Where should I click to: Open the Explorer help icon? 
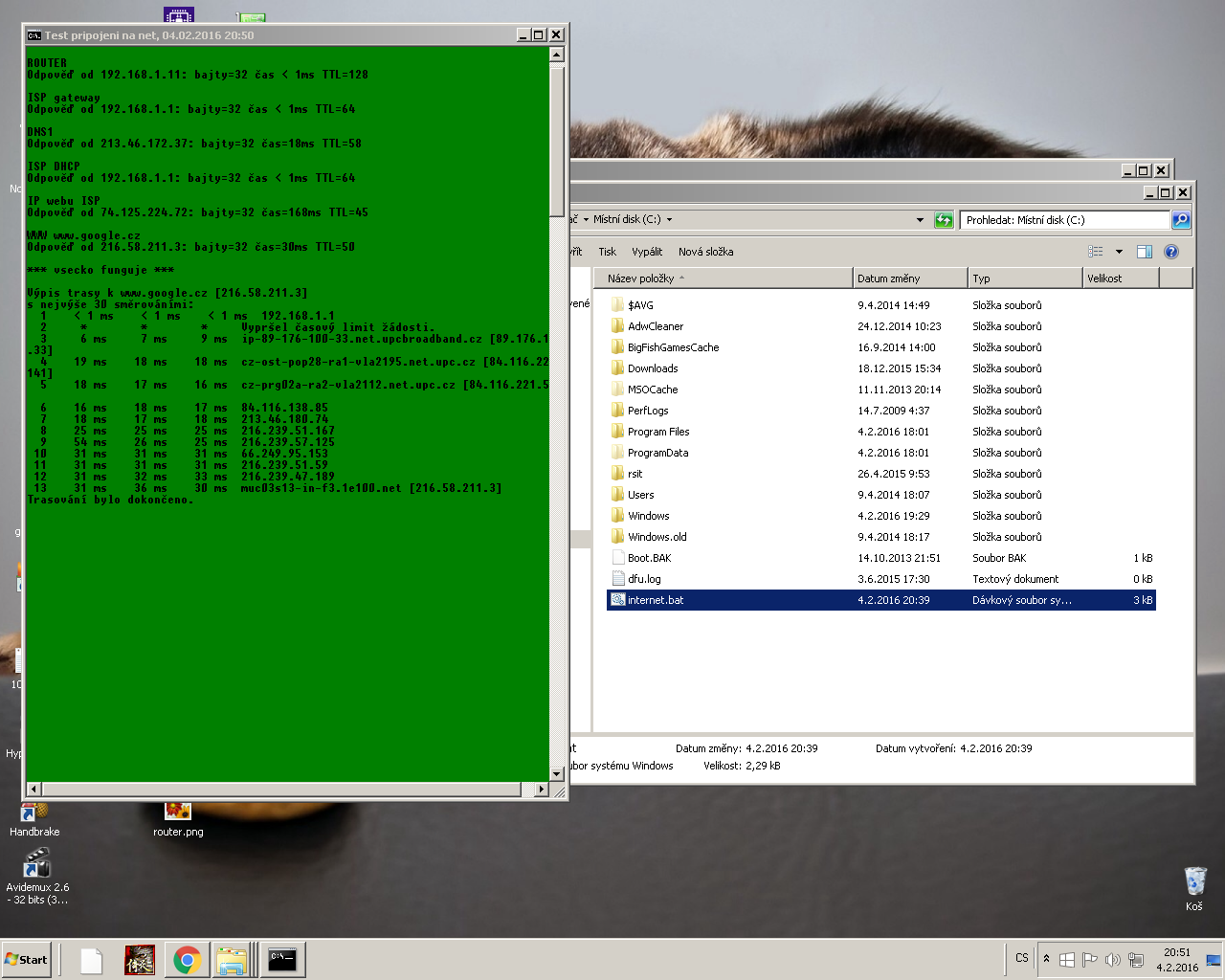pyautogui.click(x=1170, y=252)
